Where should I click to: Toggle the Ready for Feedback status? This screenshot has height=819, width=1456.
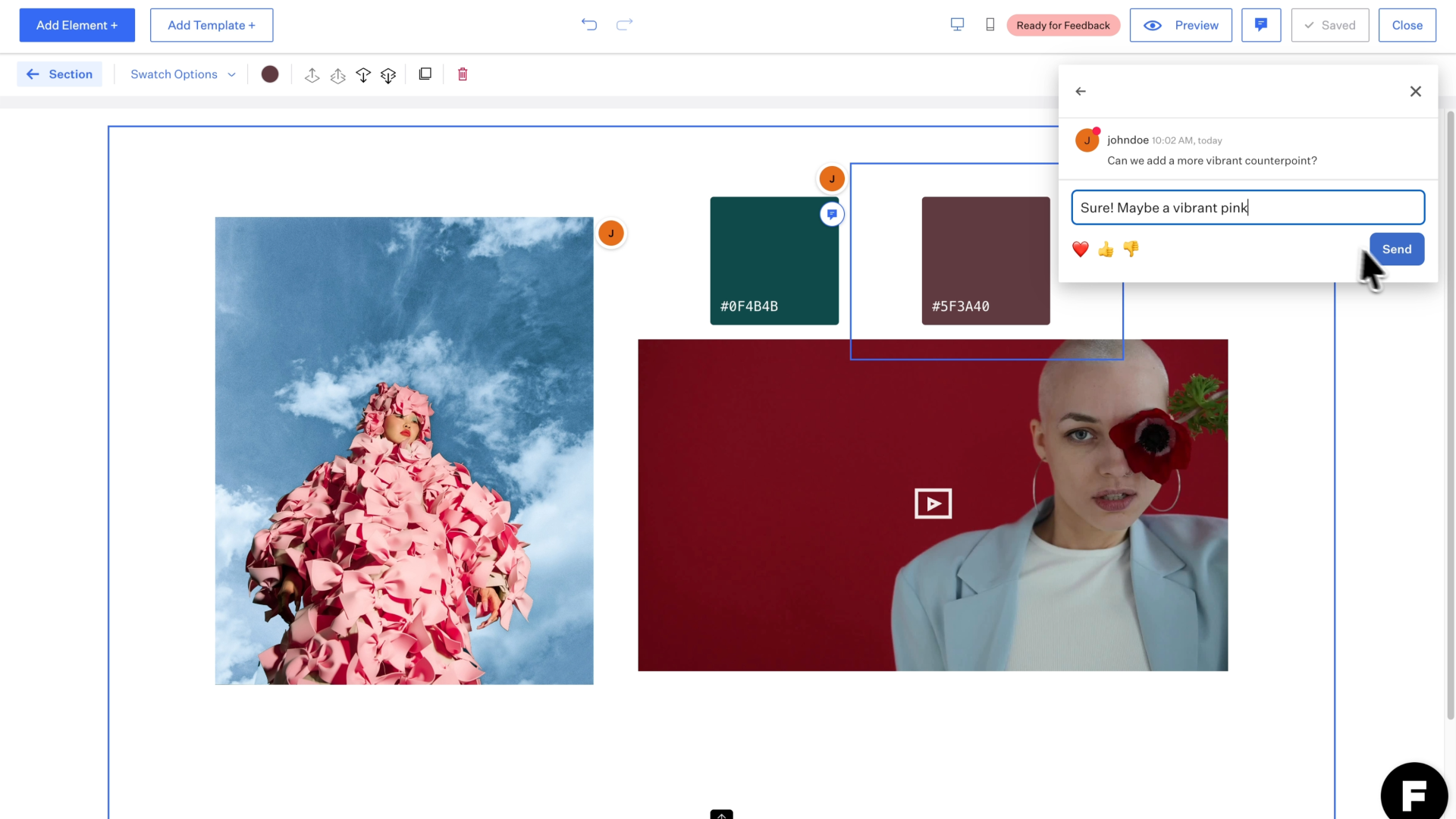(x=1063, y=25)
